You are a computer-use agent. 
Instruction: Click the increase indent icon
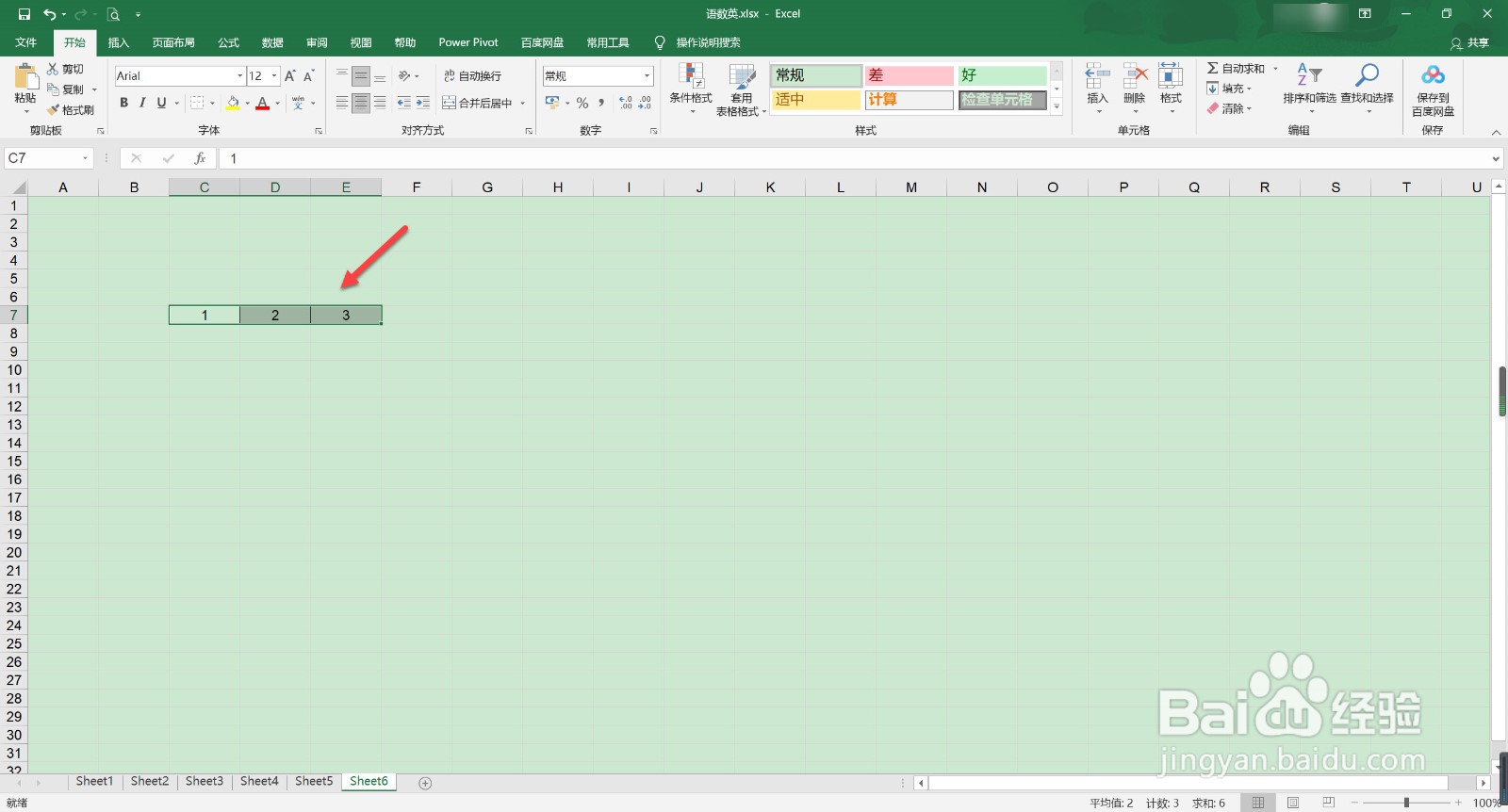pyautogui.click(x=423, y=103)
